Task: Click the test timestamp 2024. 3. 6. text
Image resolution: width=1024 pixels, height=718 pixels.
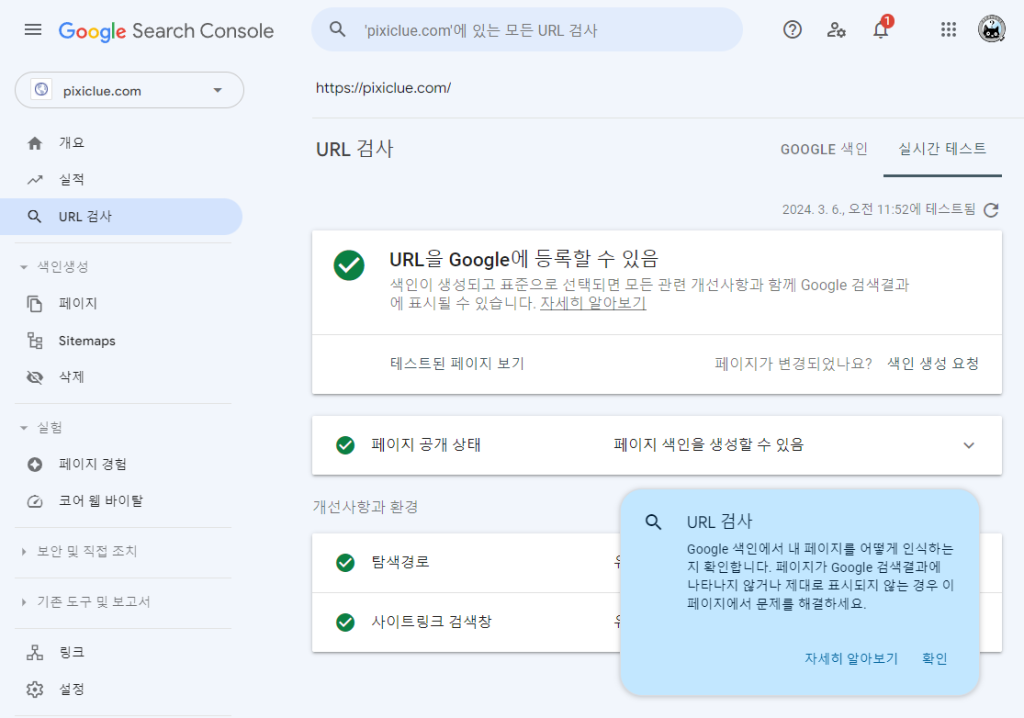Action: coord(878,210)
